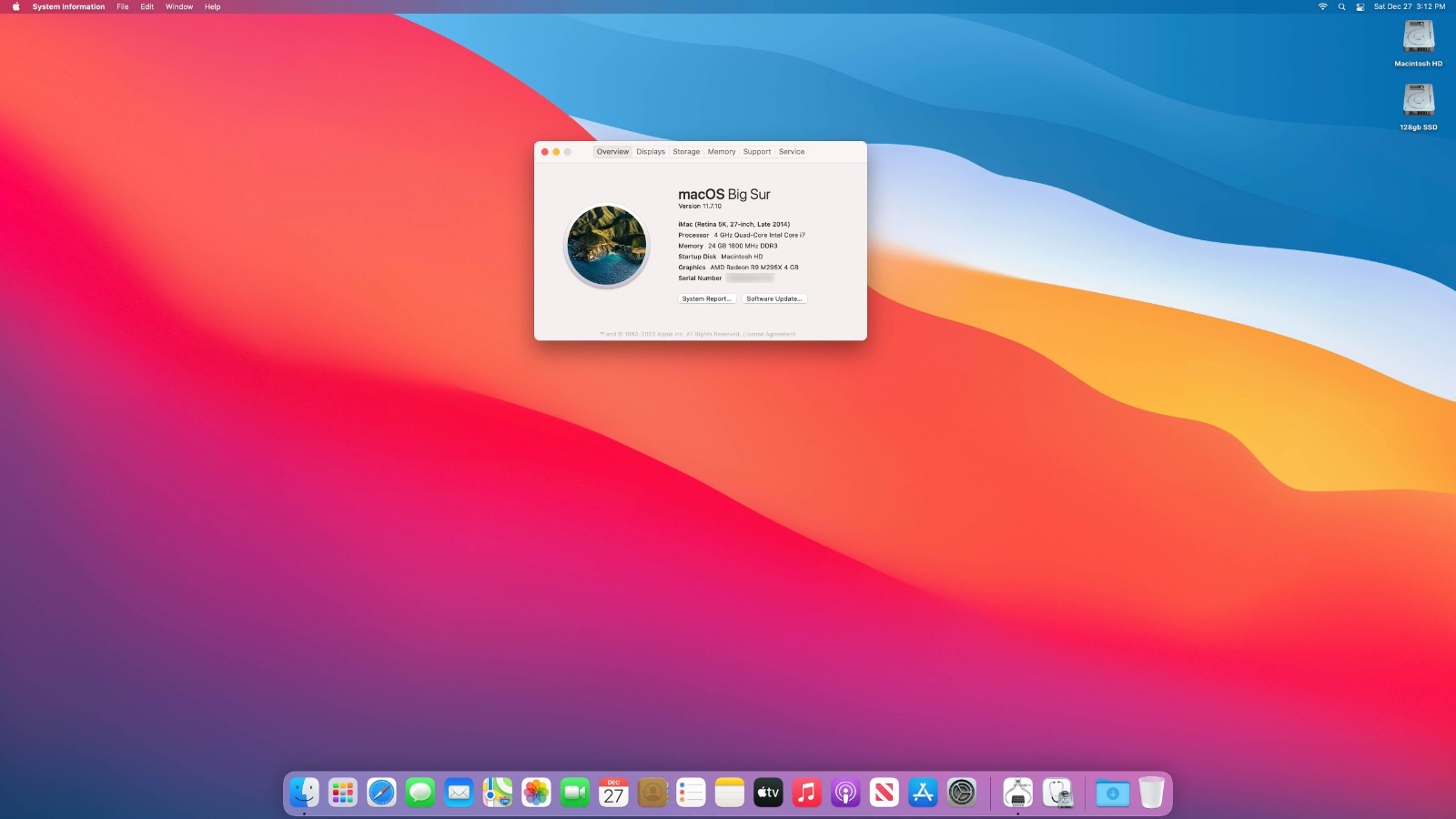Click the System Report... button
The height and width of the screenshot is (819, 1456).
tap(706, 298)
